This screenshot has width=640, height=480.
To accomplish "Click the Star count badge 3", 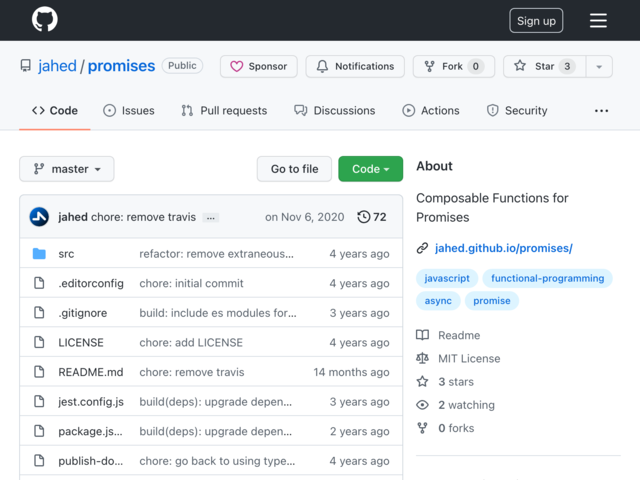I will tap(567, 66).
